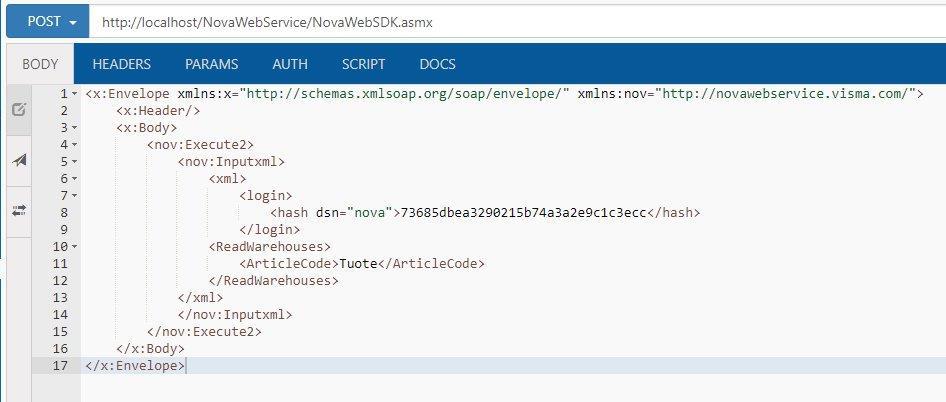Collapse the login element on line 7

(74, 196)
